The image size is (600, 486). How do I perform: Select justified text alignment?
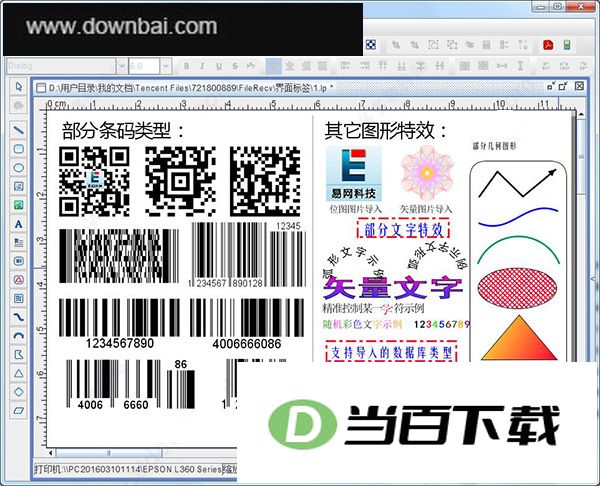click(323, 66)
